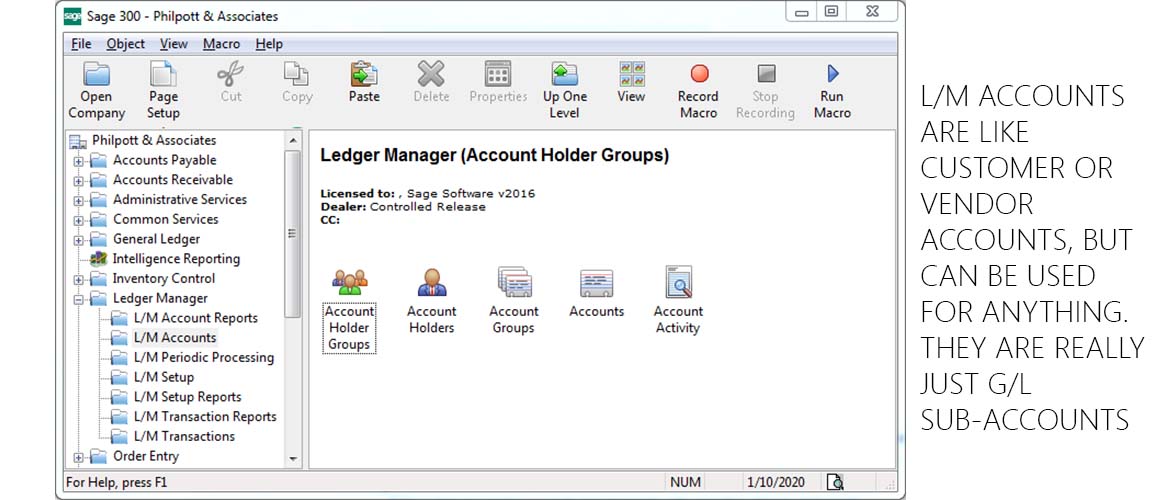Minimize the Sage 300 window
Viewport: 1170px width, 500px height.
(x=803, y=13)
